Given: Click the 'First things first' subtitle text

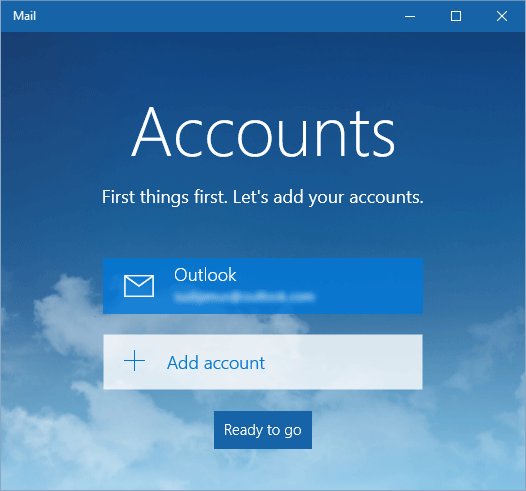Looking at the screenshot, I should pos(263,197).
